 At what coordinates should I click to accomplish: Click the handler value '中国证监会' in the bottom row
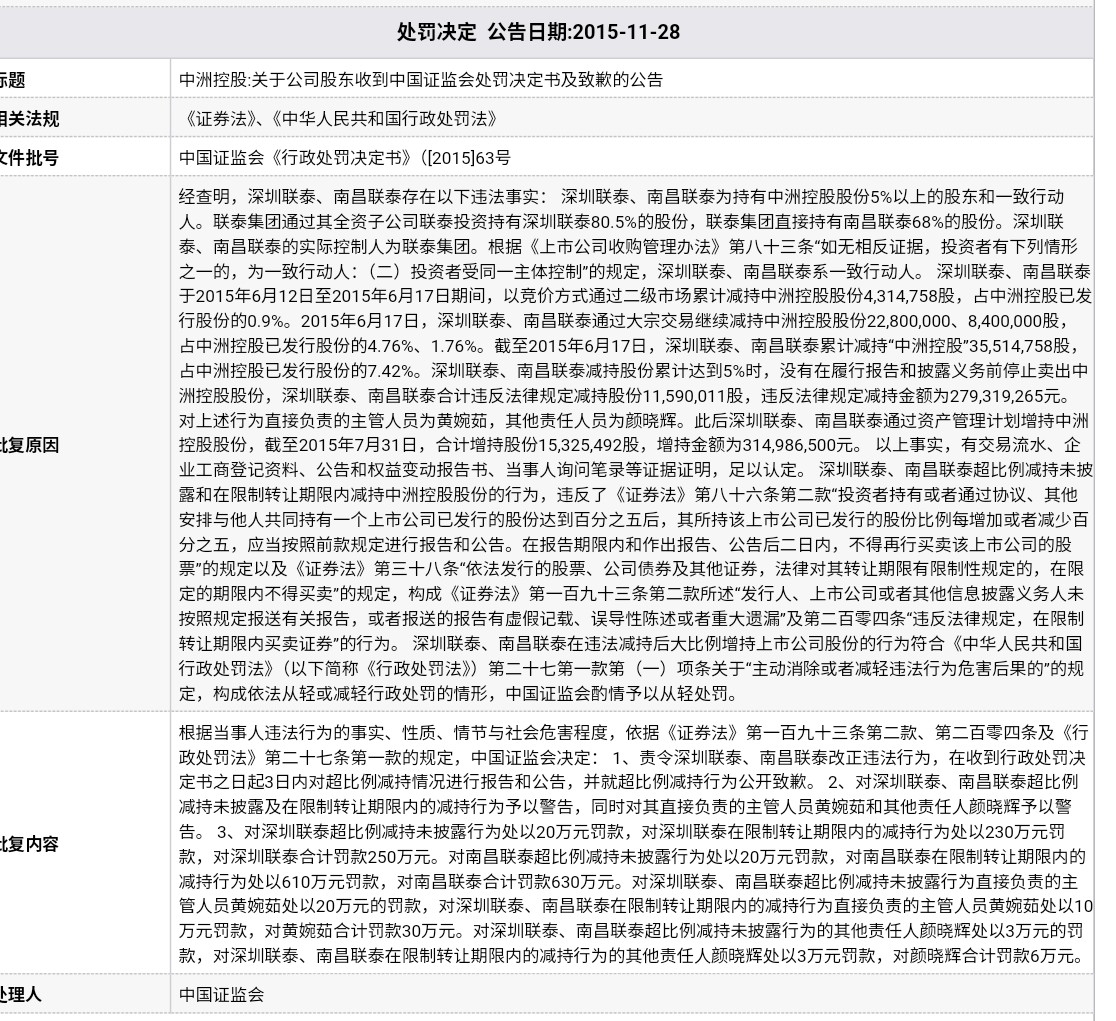221,995
